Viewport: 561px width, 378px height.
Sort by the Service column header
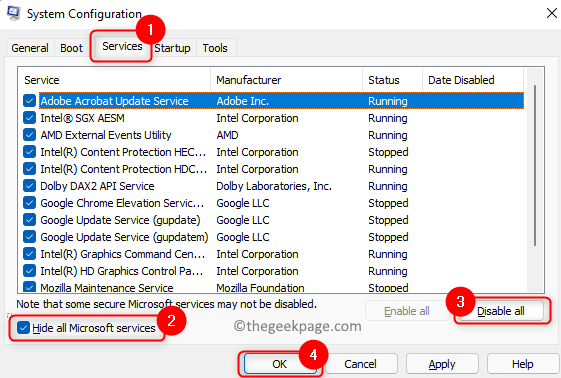tap(114, 80)
